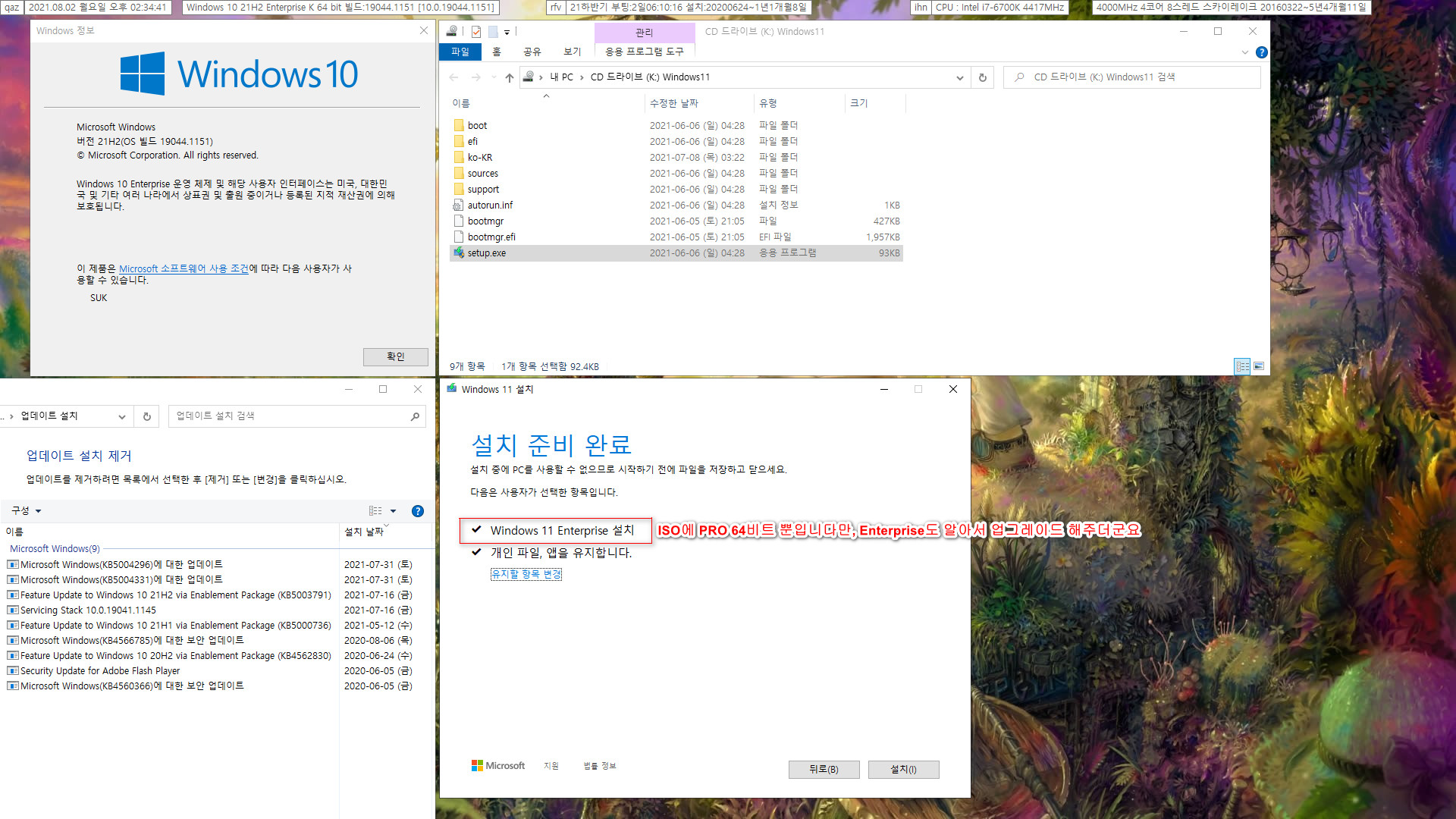Sort by the 이름 column header
Viewport: 1456px width, 819px height.
(546, 103)
